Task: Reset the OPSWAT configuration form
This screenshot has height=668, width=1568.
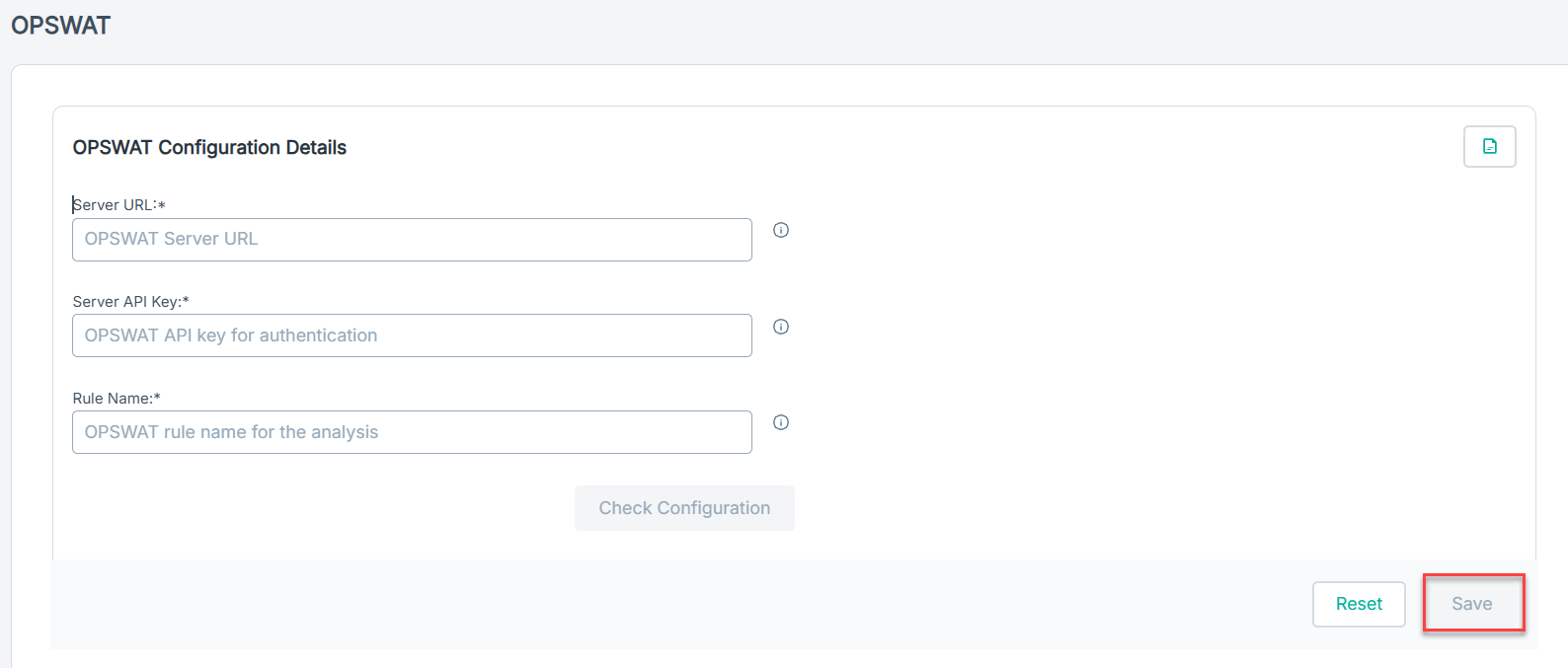Action: [1359, 604]
